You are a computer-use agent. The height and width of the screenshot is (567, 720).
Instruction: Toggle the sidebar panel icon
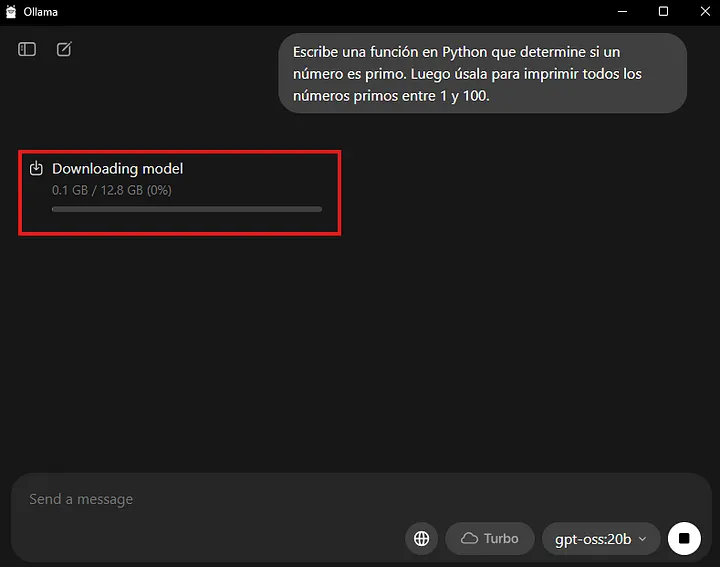click(27, 49)
